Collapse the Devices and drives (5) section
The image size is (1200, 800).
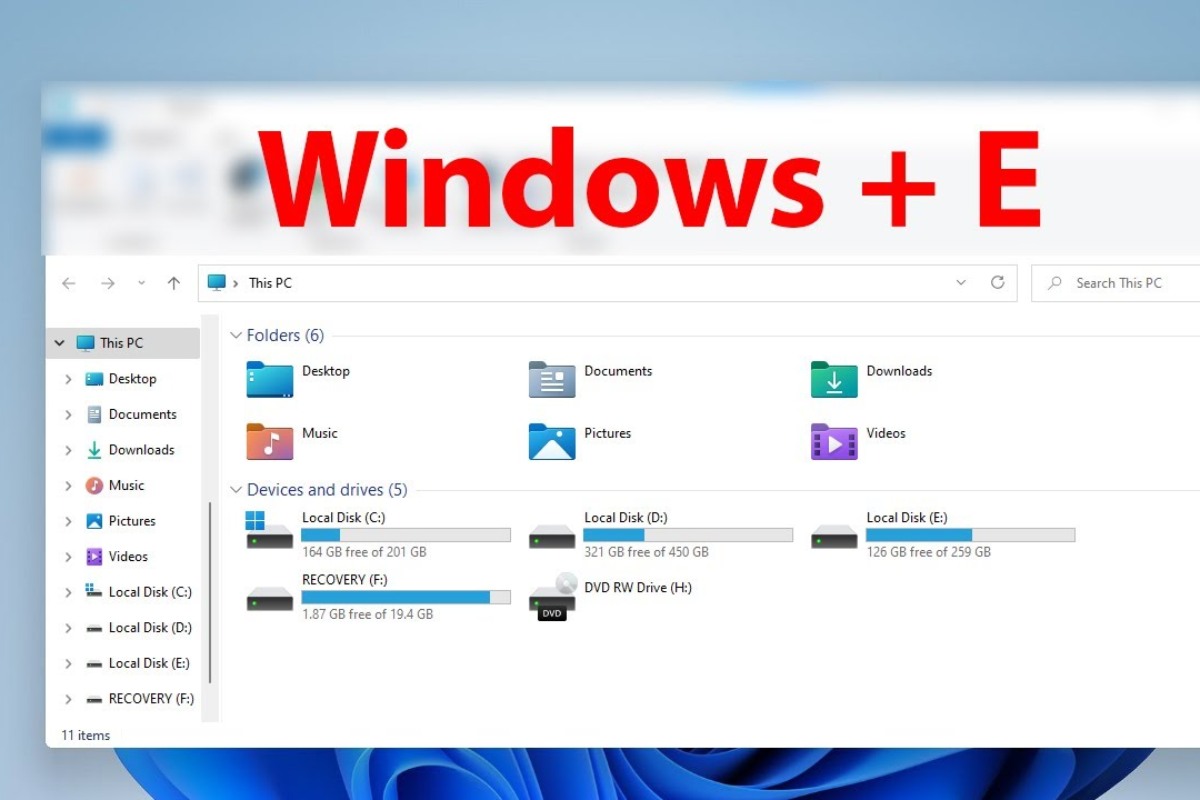click(236, 490)
